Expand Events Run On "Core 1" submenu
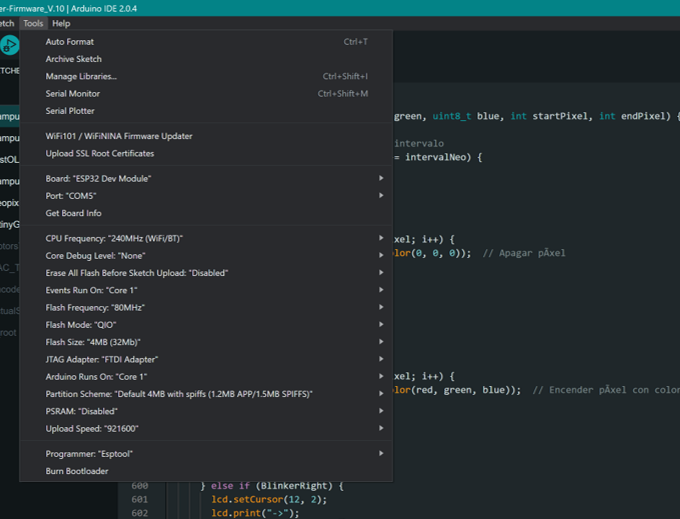 coord(206,291)
